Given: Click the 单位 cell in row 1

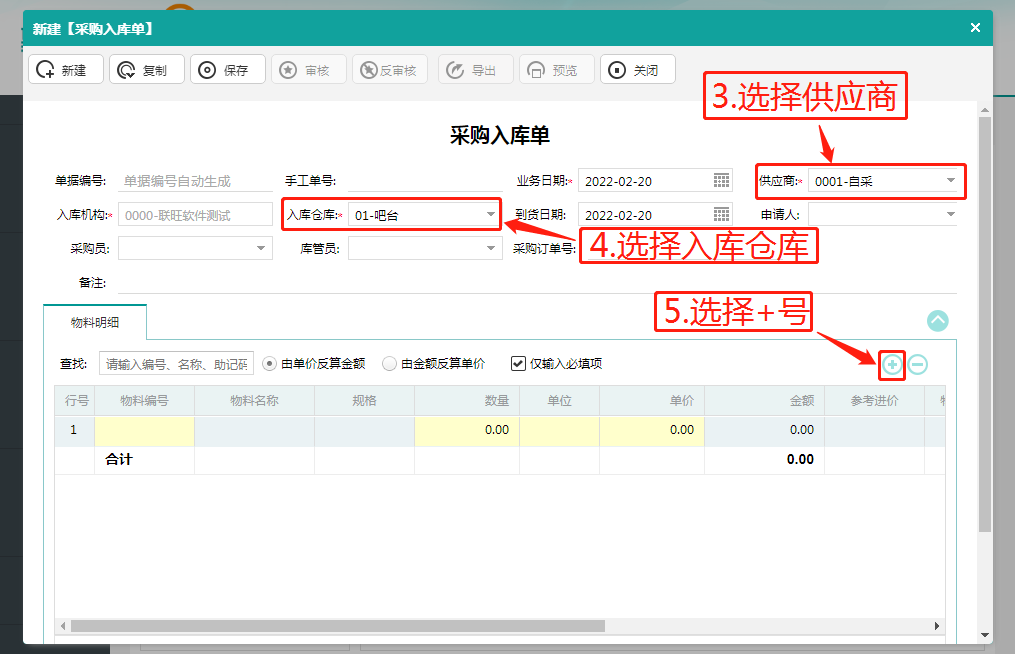Looking at the screenshot, I should tap(559, 431).
